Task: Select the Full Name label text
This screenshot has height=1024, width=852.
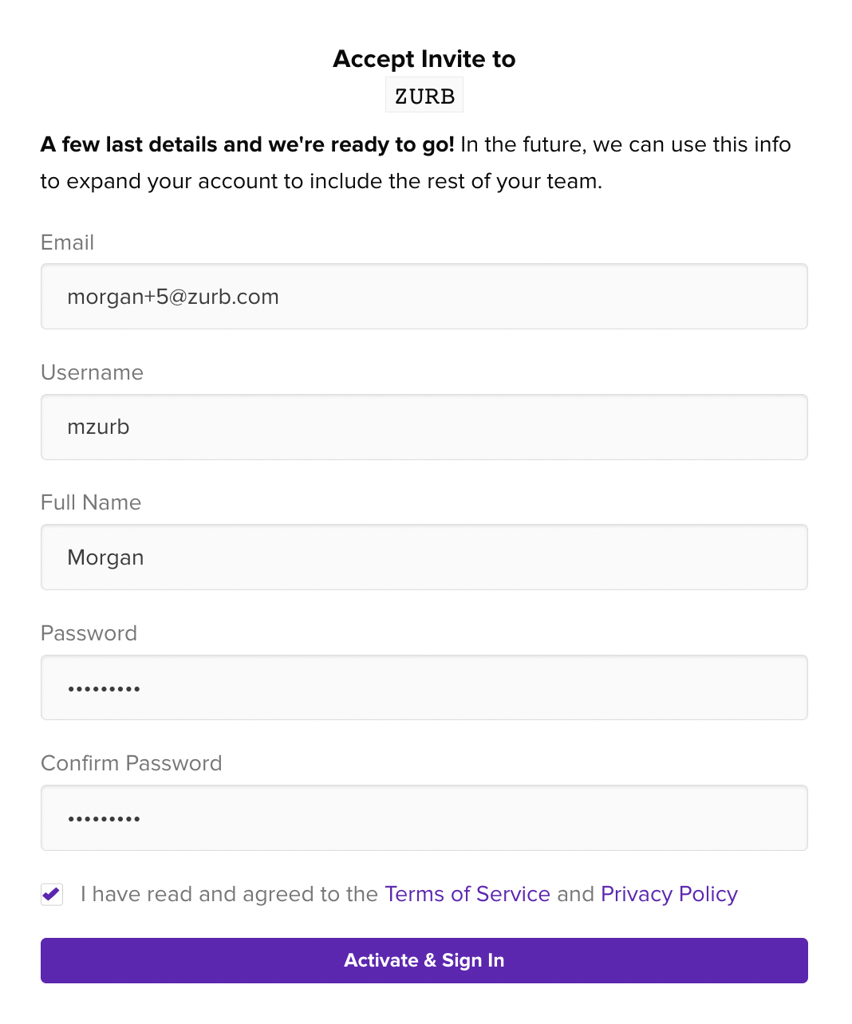Action: [x=91, y=502]
